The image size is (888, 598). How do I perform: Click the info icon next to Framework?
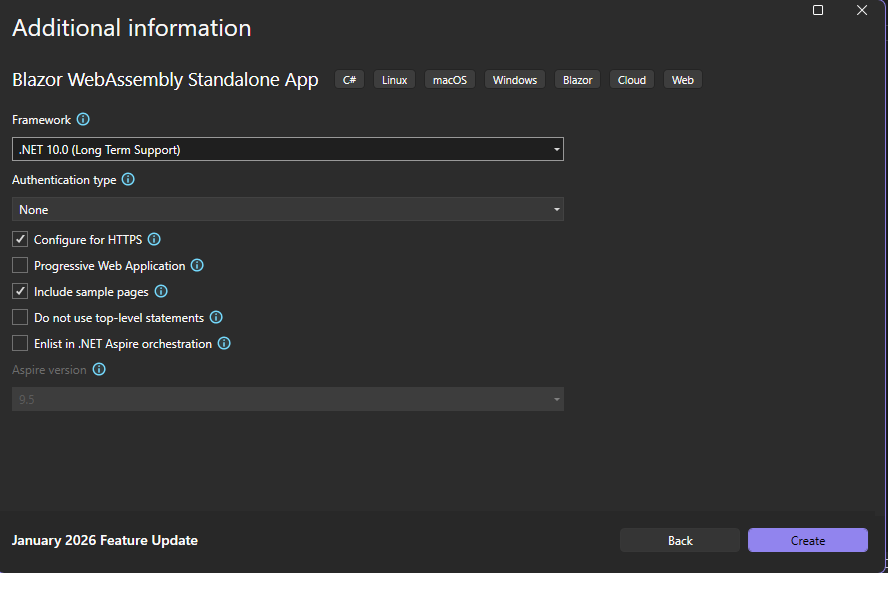coord(83,120)
